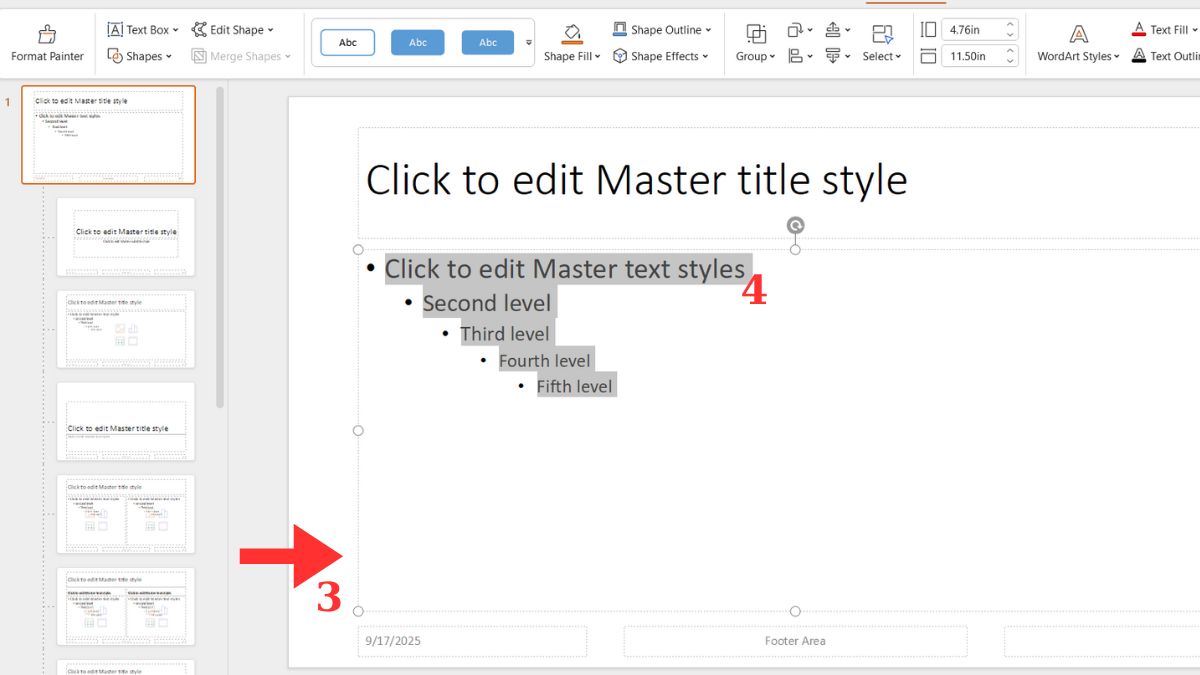Image resolution: width=1200 pixels, height=675 pixels.
Task: Select the third layout thumbnail with content icons
Action: click(126, 329)
